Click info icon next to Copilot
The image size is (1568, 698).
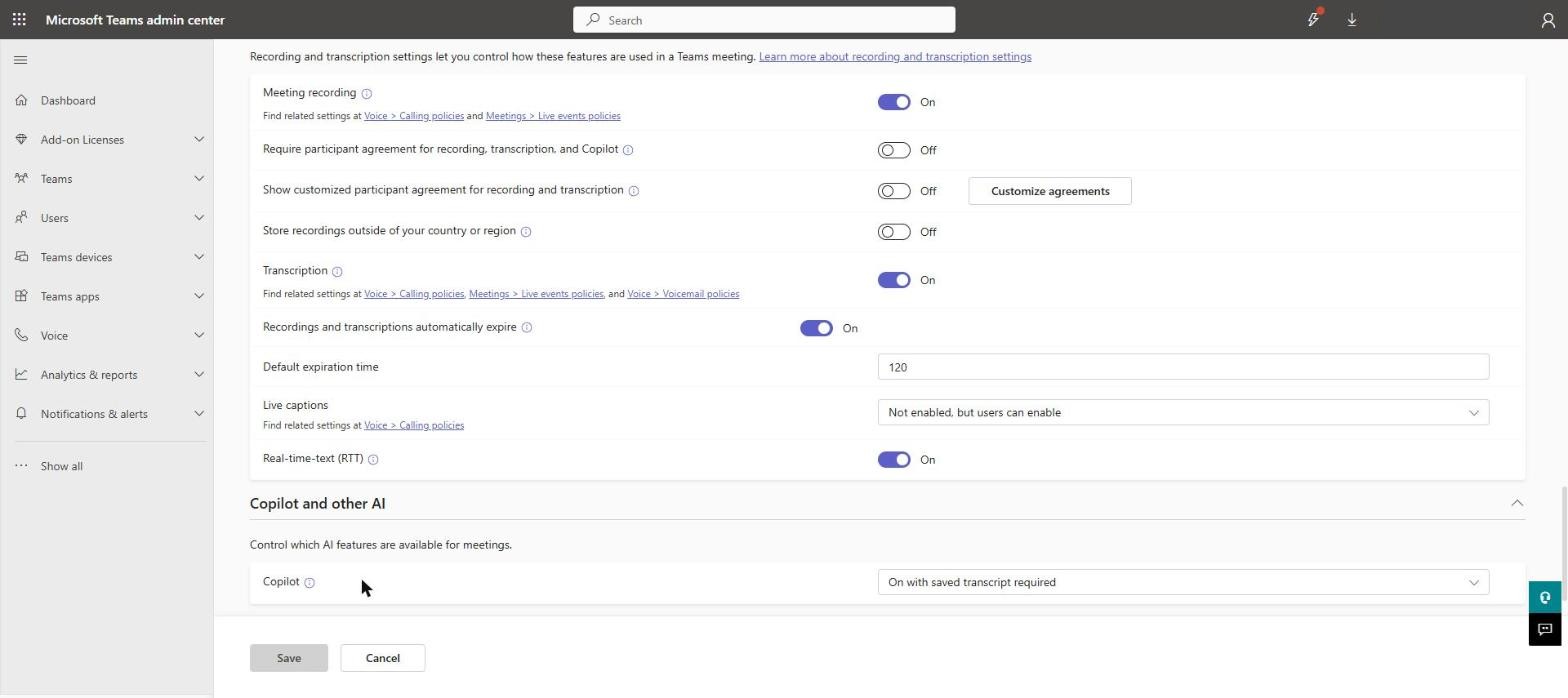click(x=310, y=583)
